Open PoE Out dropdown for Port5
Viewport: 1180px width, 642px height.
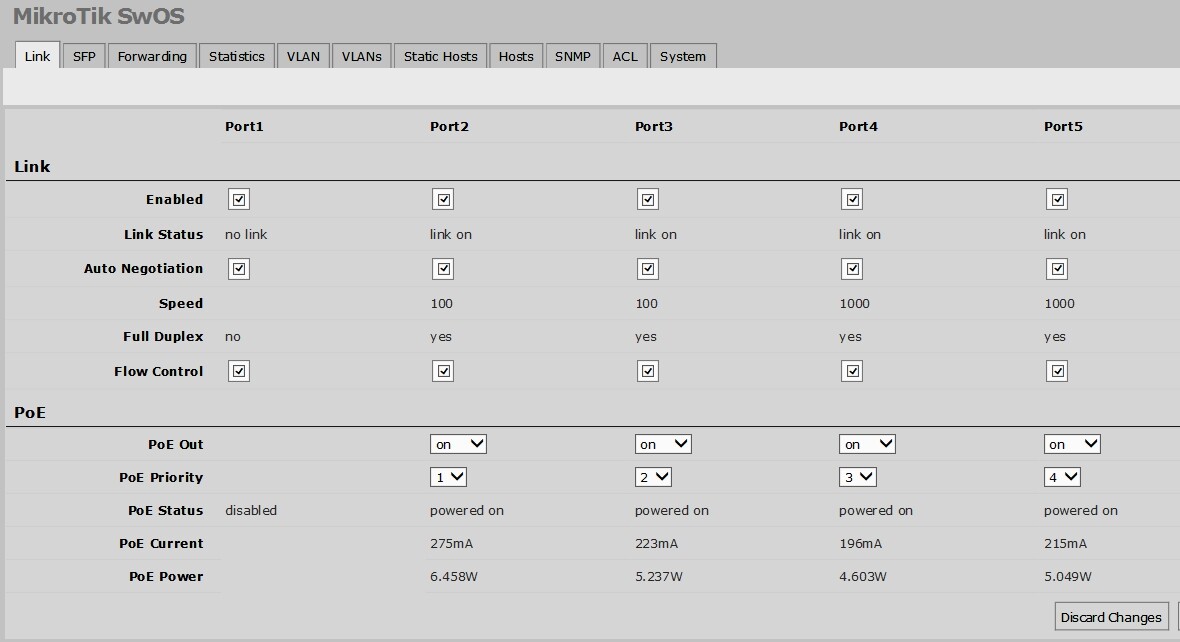(x=1072, y=444)
